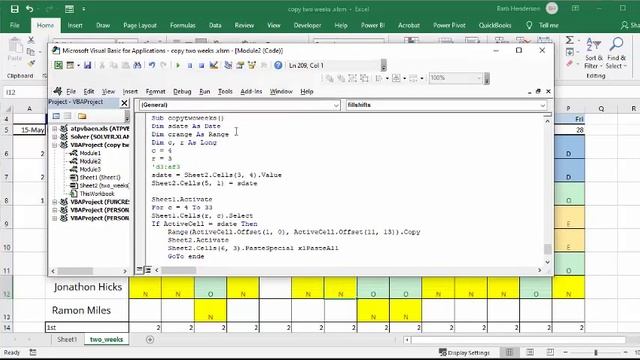Save the VBA project with disk icon

[x=87, y=65]
